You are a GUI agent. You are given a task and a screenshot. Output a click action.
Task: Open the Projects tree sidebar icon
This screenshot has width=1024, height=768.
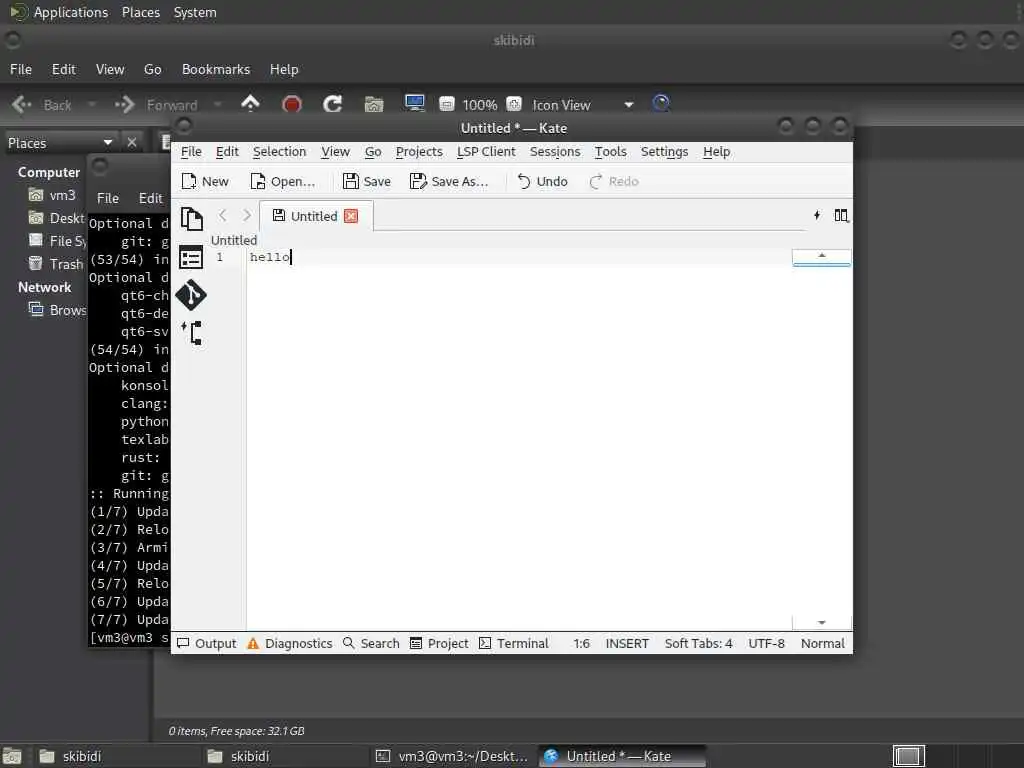(x=191, y=332)
